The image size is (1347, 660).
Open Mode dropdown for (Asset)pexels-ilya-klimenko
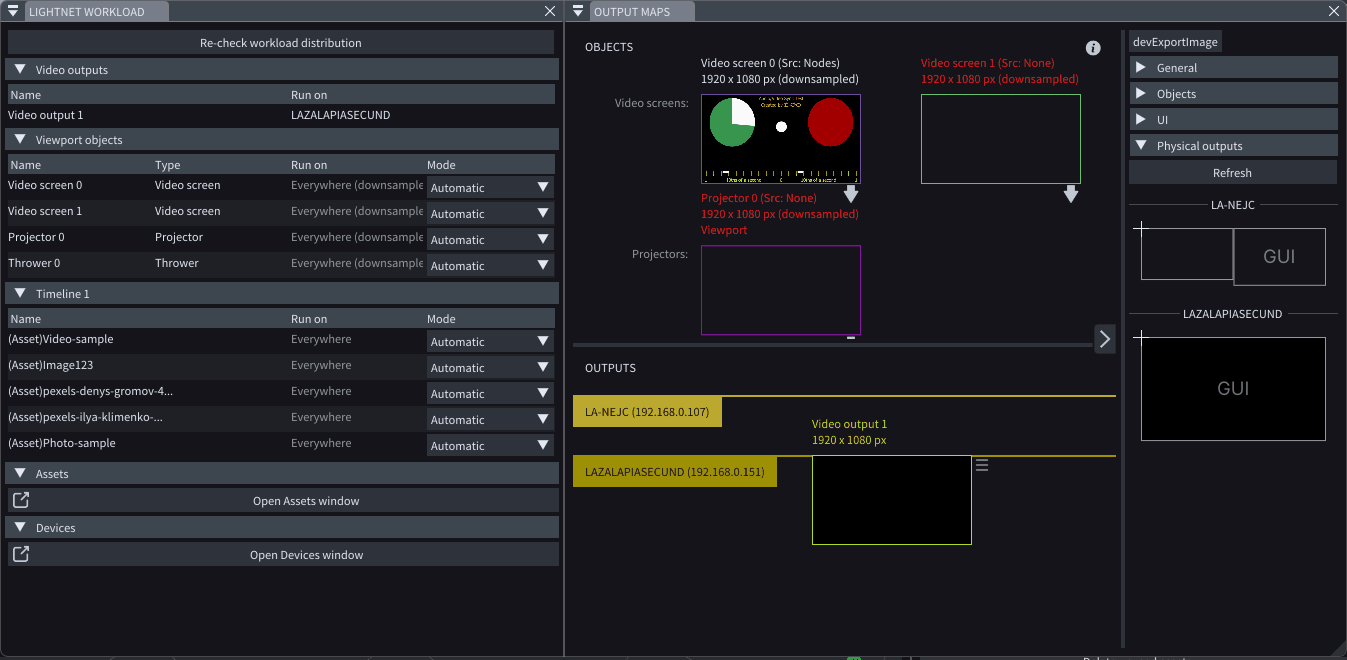coord(490,419)
